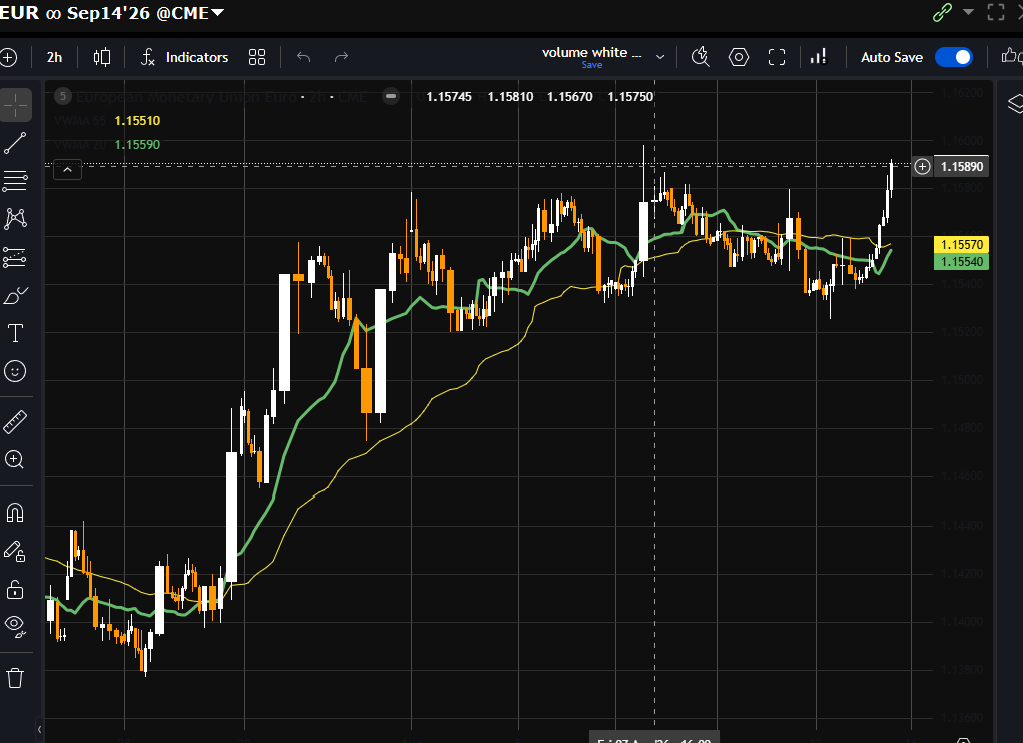This screenshot has height=743, width=1023.
Task: Redo the last chart action
Action: [x=341, y=57]
